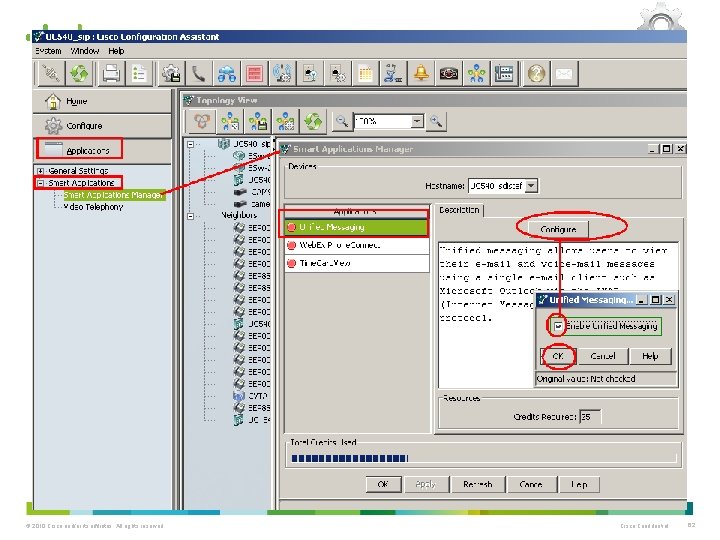Enable the Unified Messaging checkbox

(558, 326)
